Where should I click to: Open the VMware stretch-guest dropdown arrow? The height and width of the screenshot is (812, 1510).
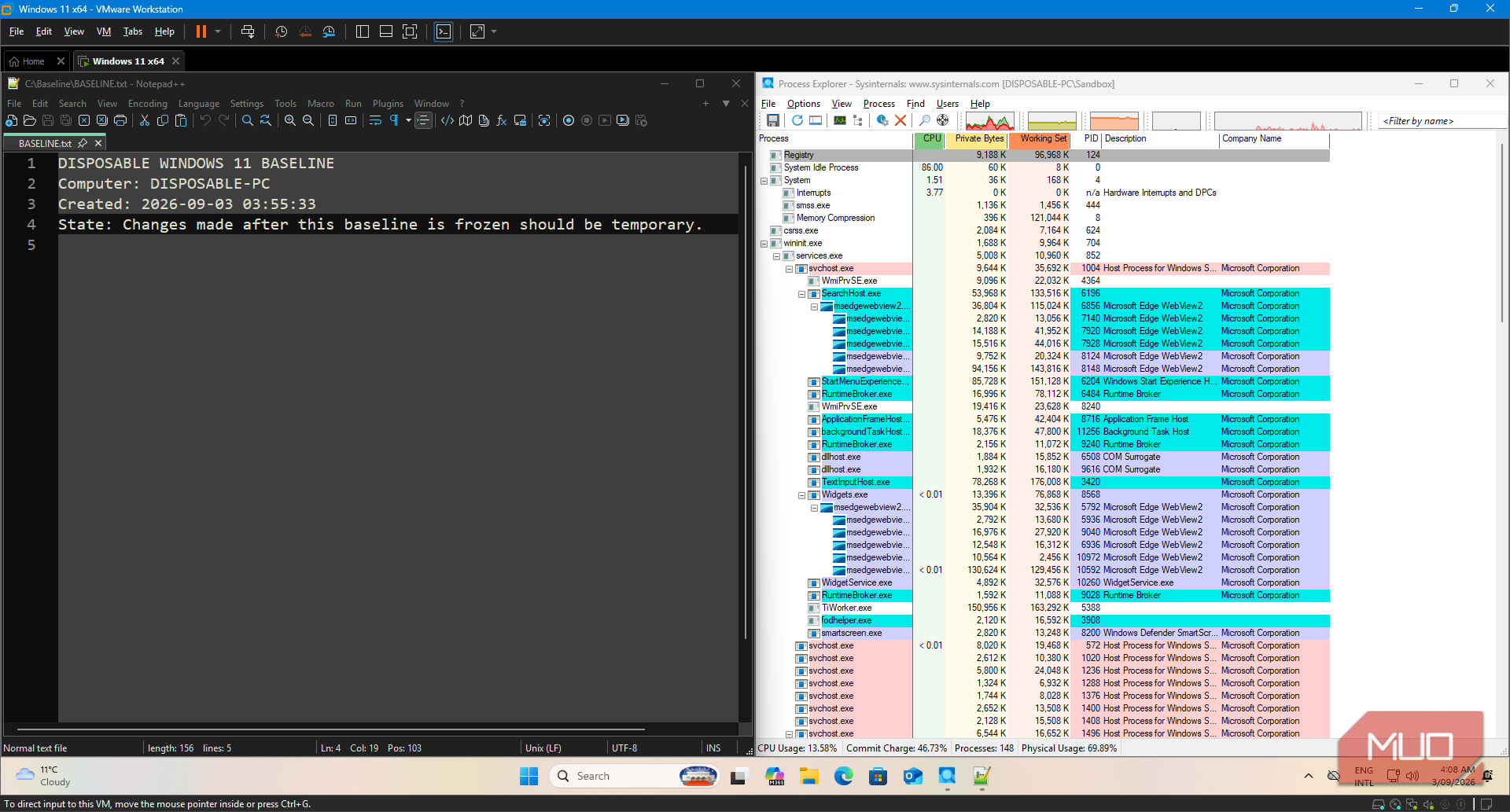pos(494,31)
